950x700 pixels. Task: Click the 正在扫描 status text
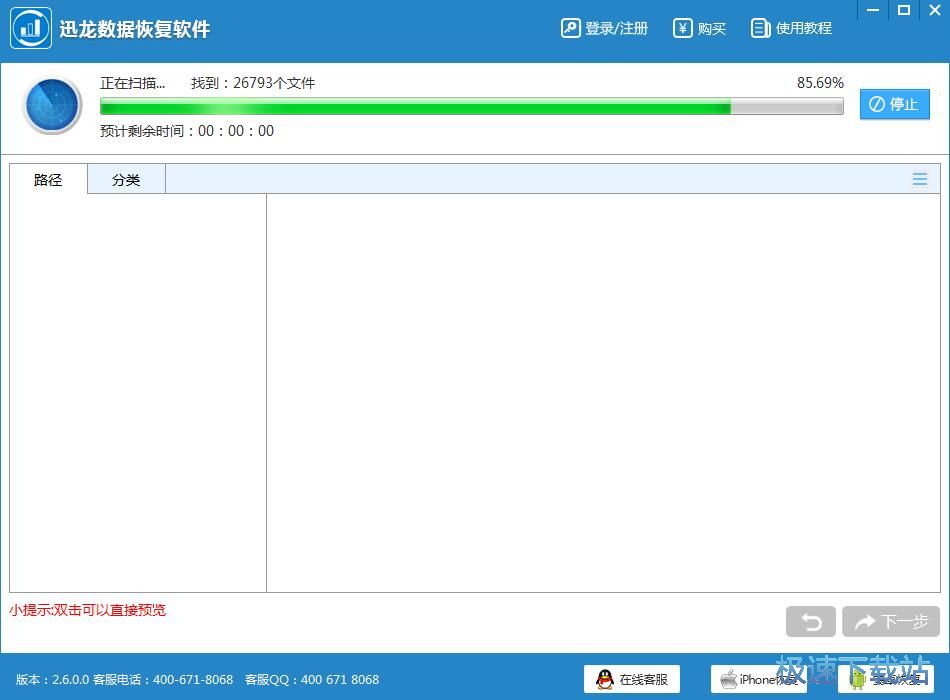coord(132,83)
